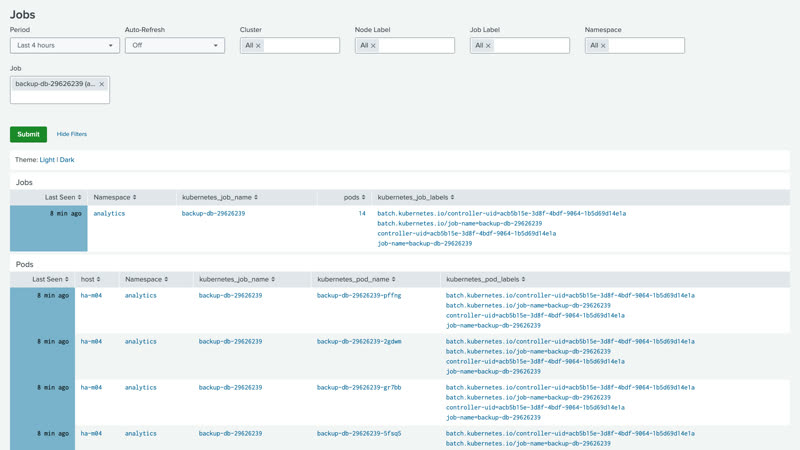
Task: Remove the backup-db-29626239 tag from Job filter
Action: [102, 84]
